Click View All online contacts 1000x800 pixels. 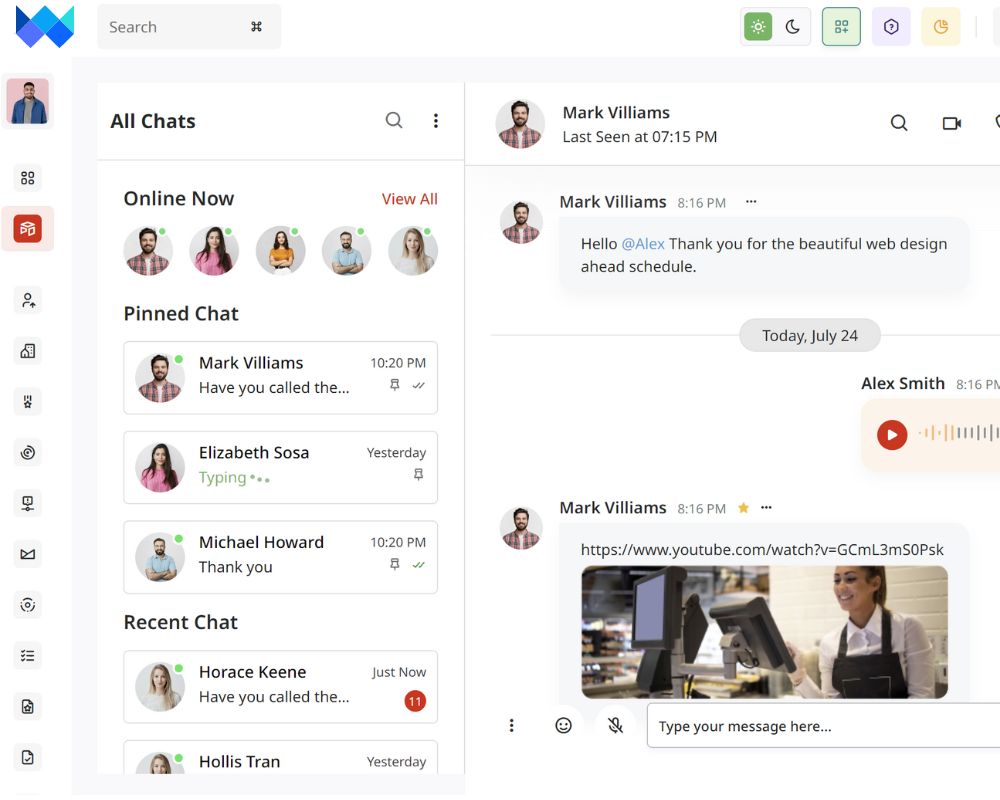point(409,199)
